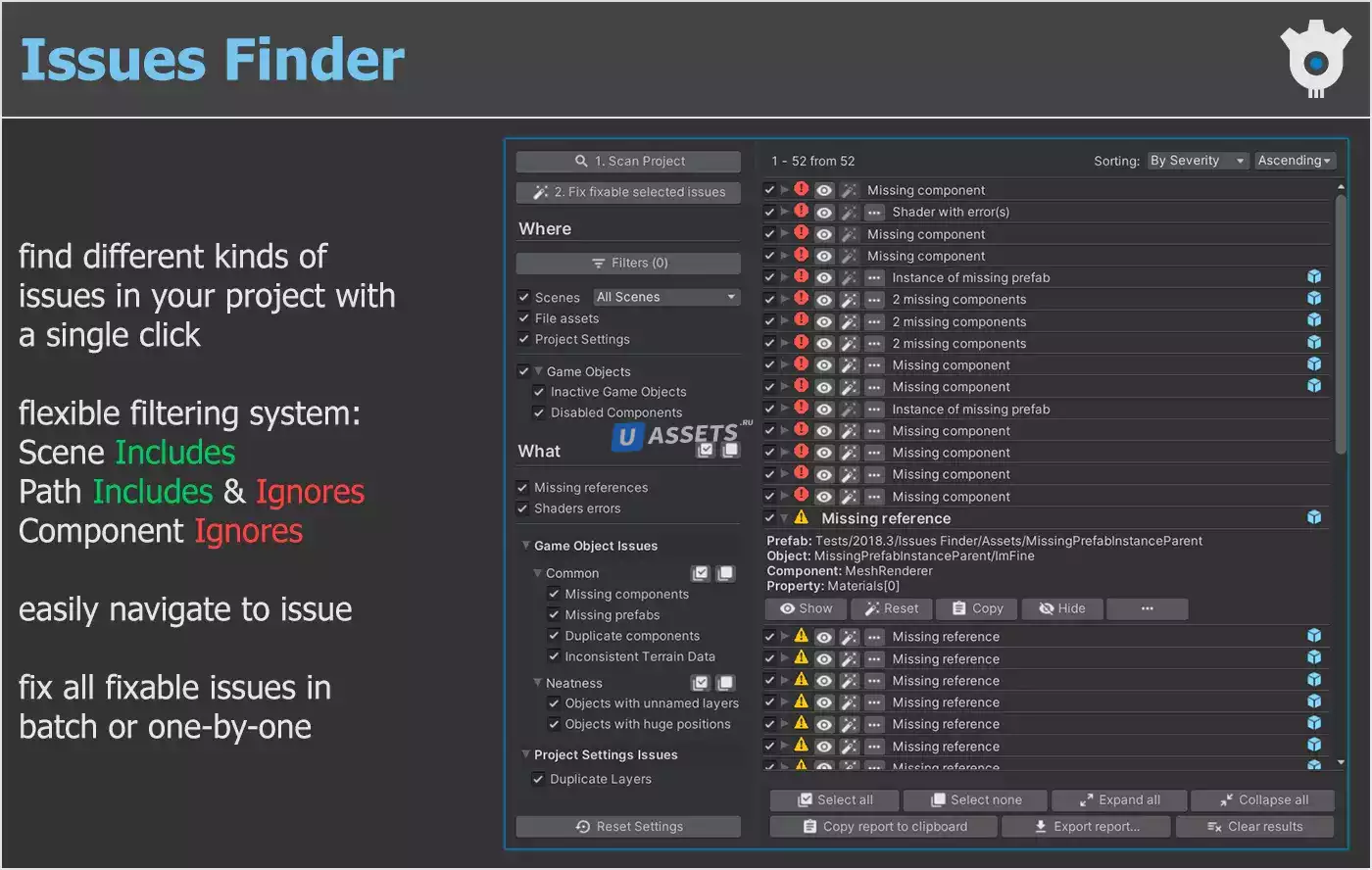Click the yellow warning icon on the expanded Missing reference row
Viewport: 1372px width, 870px height.
pyautogui.click(x=802, y=517)
